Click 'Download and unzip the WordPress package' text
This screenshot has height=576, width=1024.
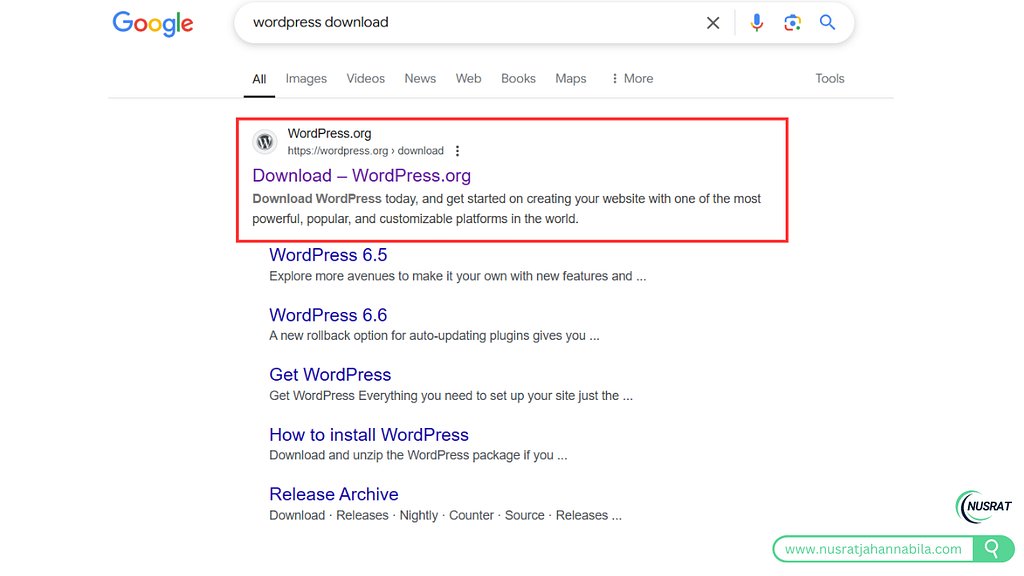[418, 455]
